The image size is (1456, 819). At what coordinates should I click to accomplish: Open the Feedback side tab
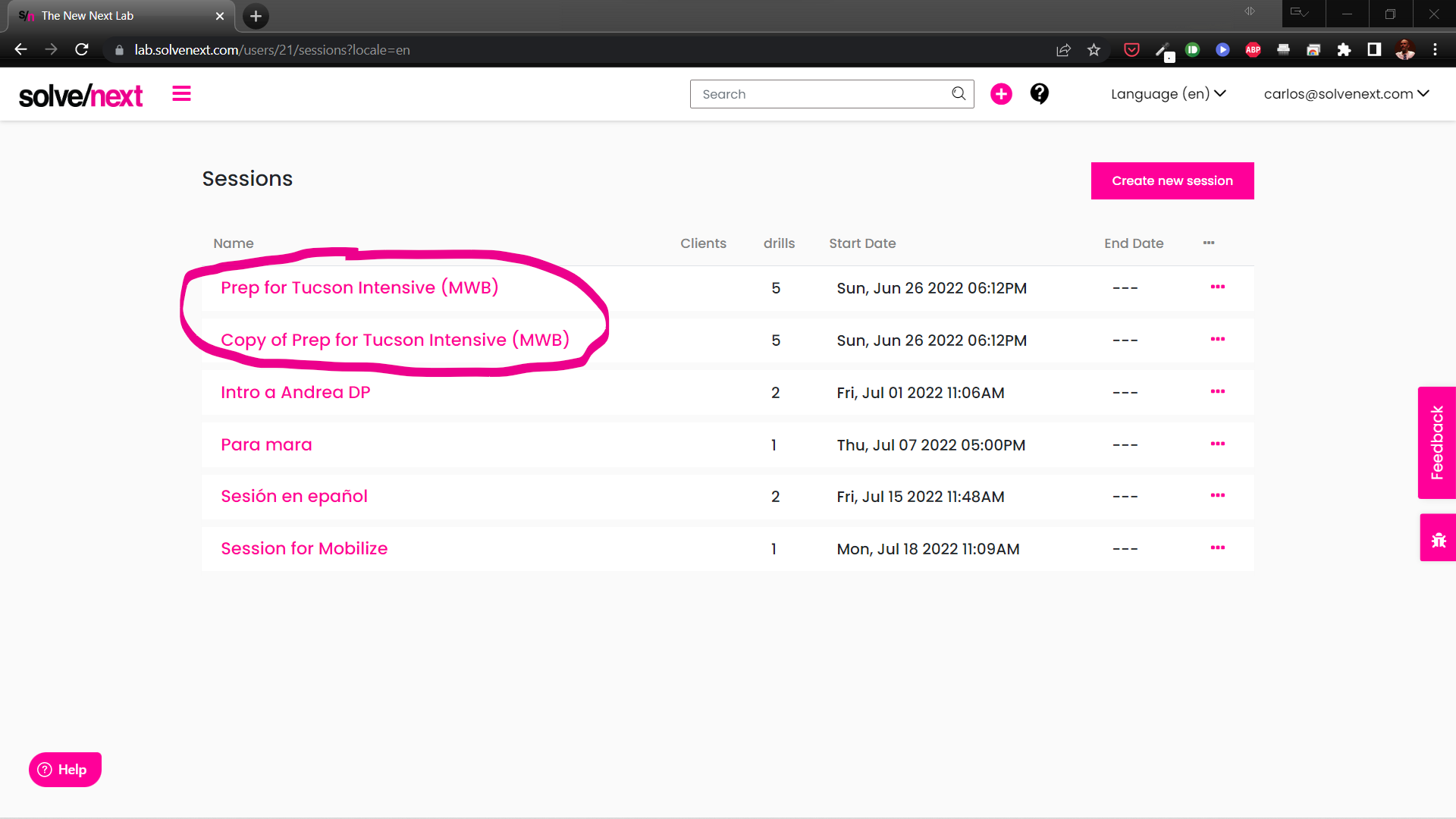point(1436,443)
